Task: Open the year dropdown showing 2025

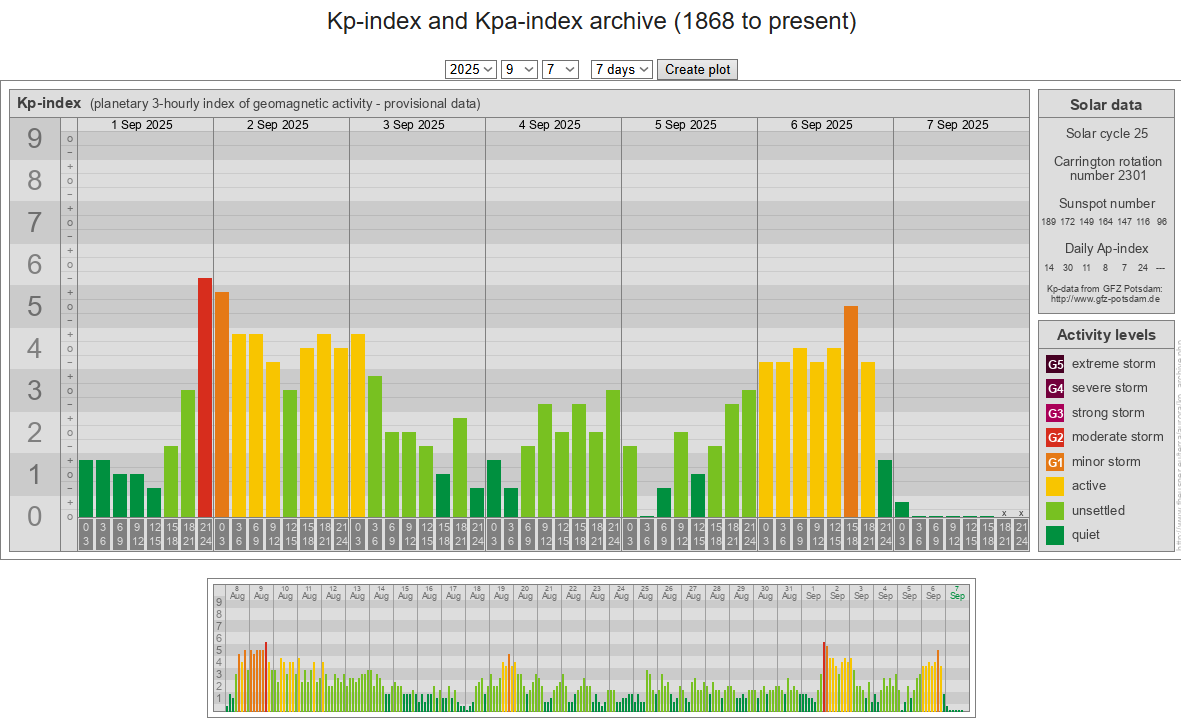Action: (x=471, y=69)
